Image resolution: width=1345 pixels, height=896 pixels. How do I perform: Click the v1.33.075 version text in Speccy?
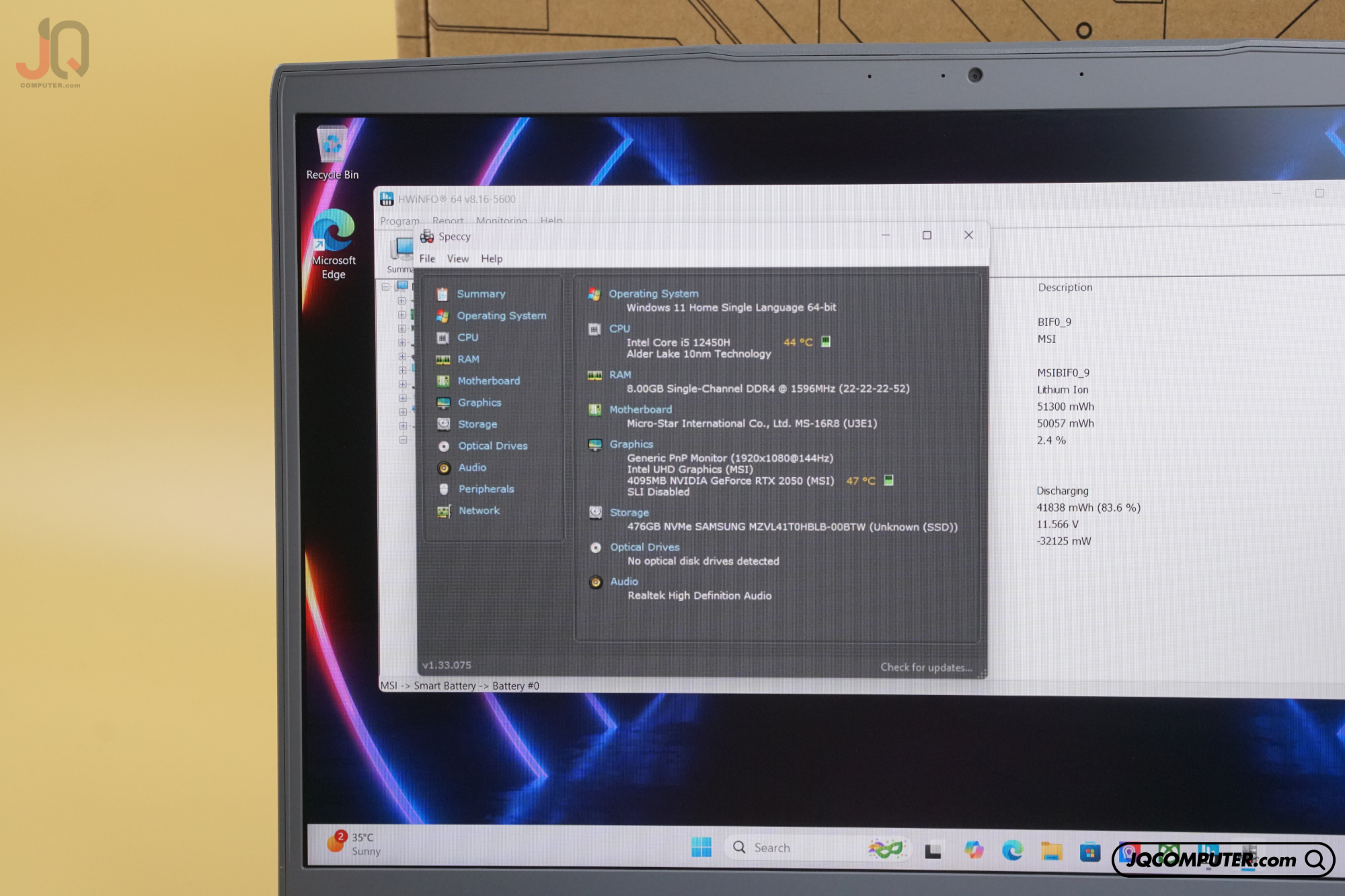(x=447, y=665)
